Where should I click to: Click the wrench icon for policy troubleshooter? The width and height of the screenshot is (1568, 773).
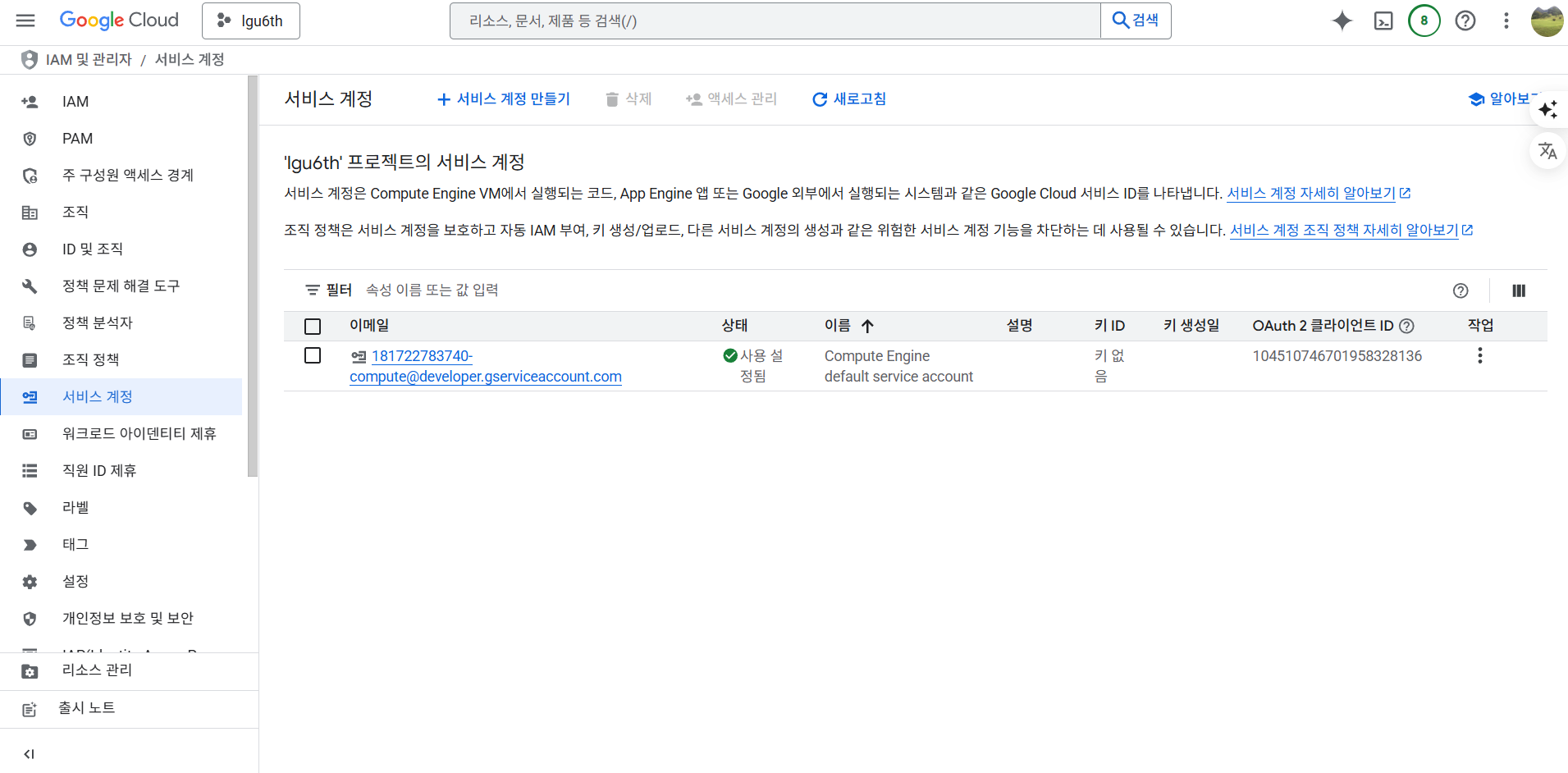pos(30,286)
